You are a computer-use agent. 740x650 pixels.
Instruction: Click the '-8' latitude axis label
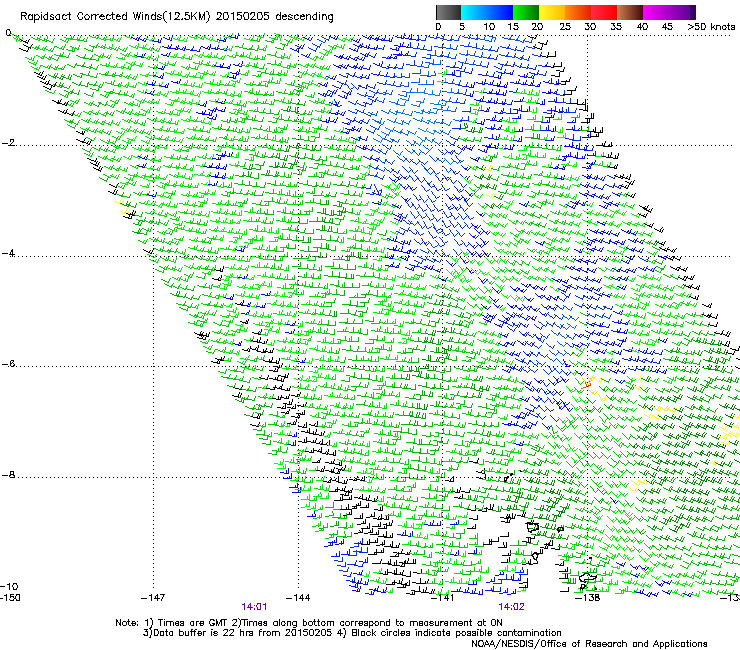(x=8, y=475)
